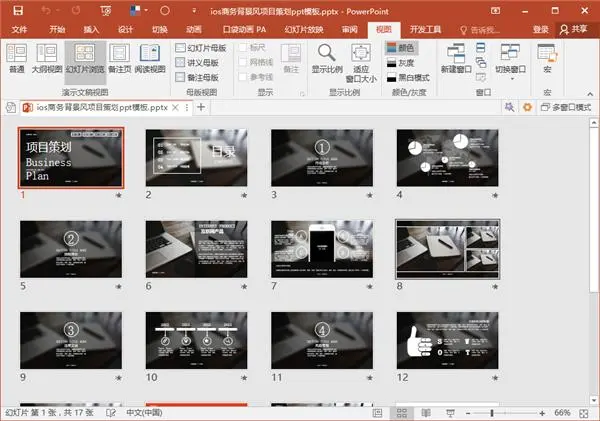
Task: Click the arrange all windows icon
Action: coord(481,47)
